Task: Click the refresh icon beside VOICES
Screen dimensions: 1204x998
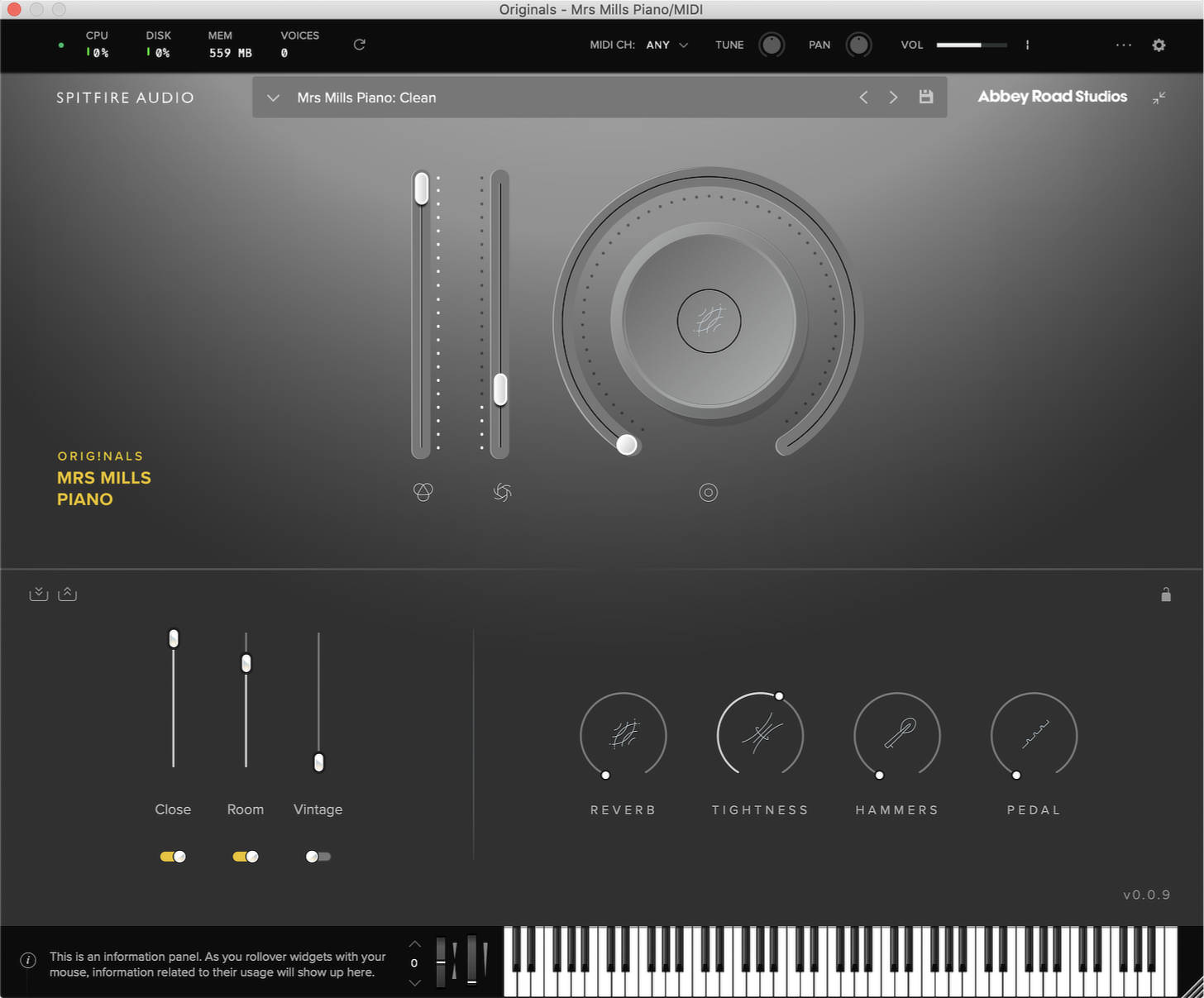Action: 359,45
